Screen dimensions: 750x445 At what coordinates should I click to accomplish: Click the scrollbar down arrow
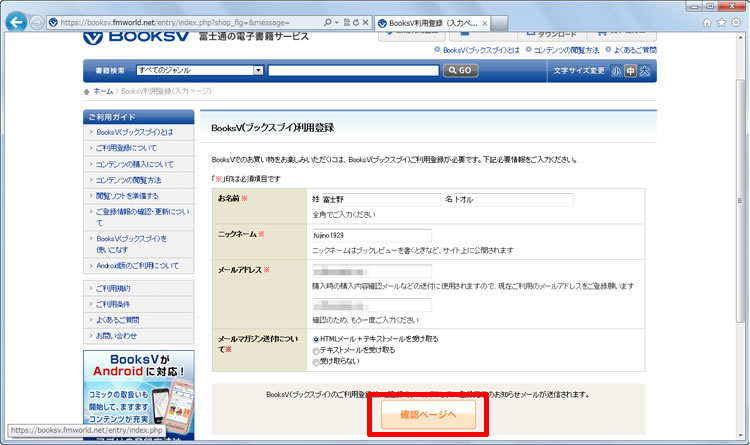point(740,435)
